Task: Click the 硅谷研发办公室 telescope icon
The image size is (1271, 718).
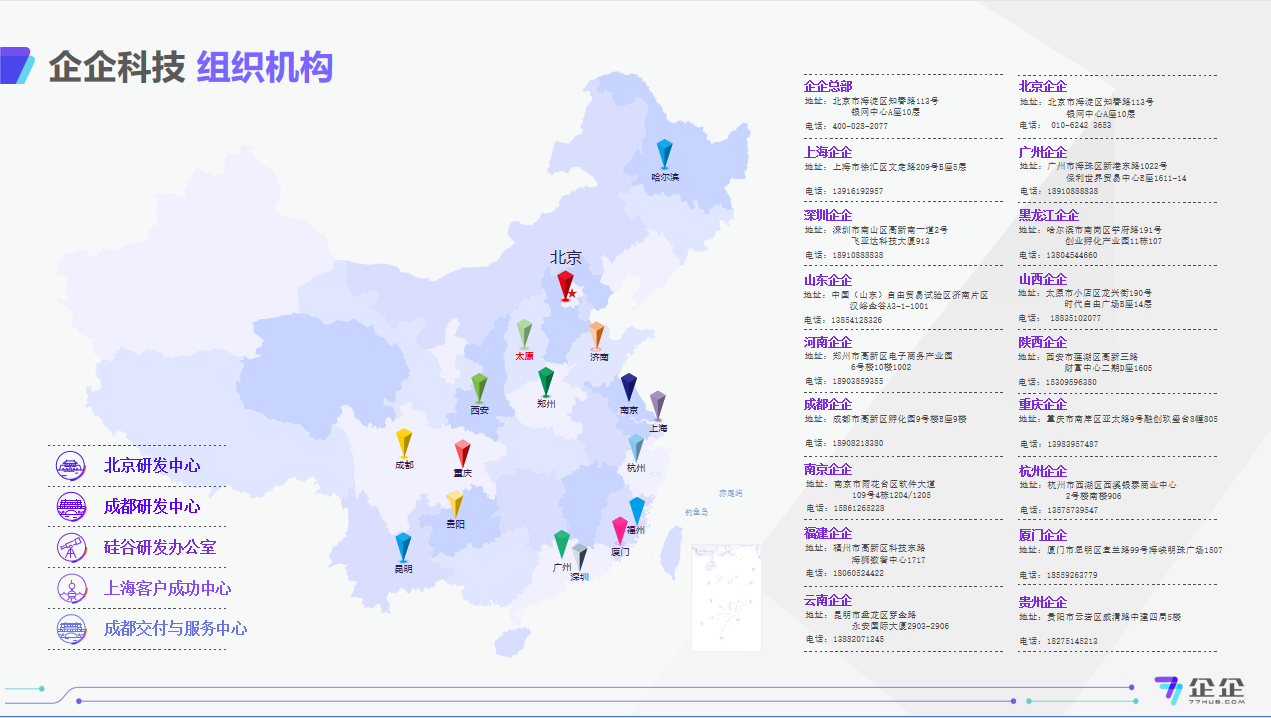Action: coord(69,547)
